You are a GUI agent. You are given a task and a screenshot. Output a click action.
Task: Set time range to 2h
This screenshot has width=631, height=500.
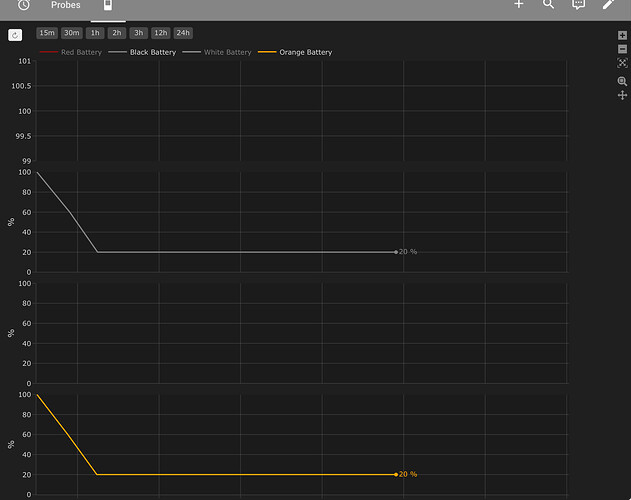click(117, 33)
